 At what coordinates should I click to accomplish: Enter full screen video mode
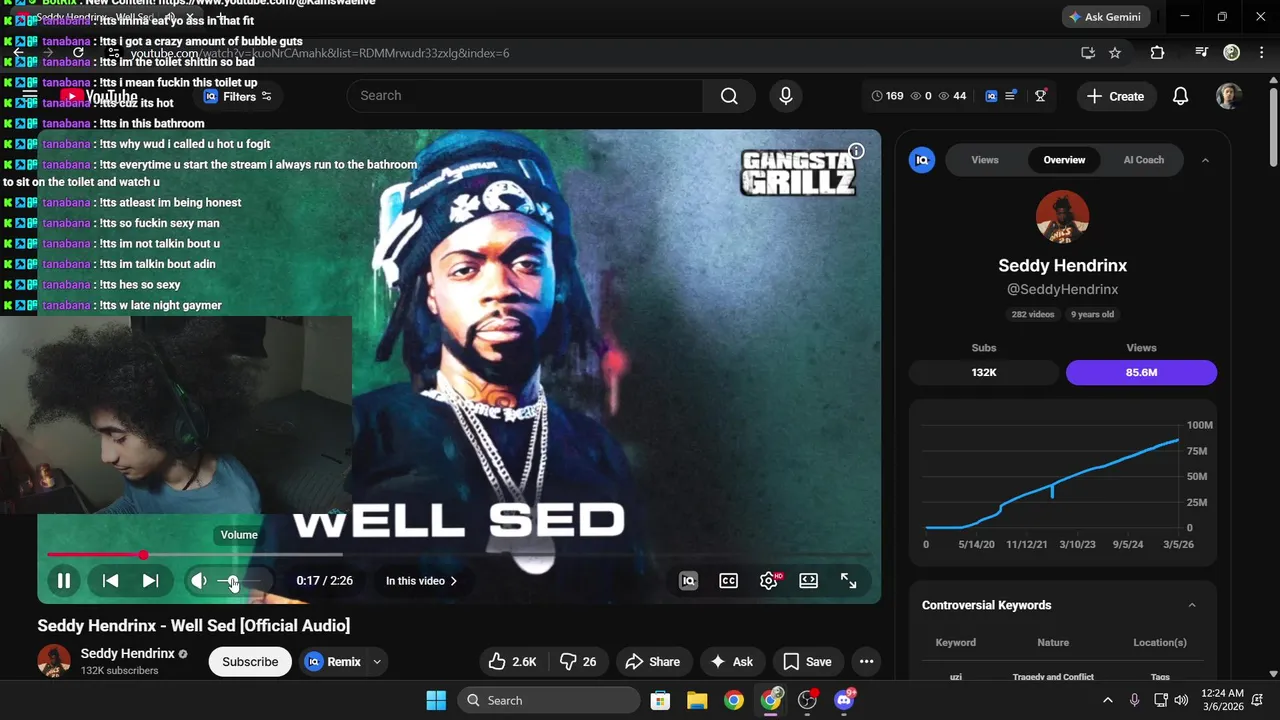[849, 581]
